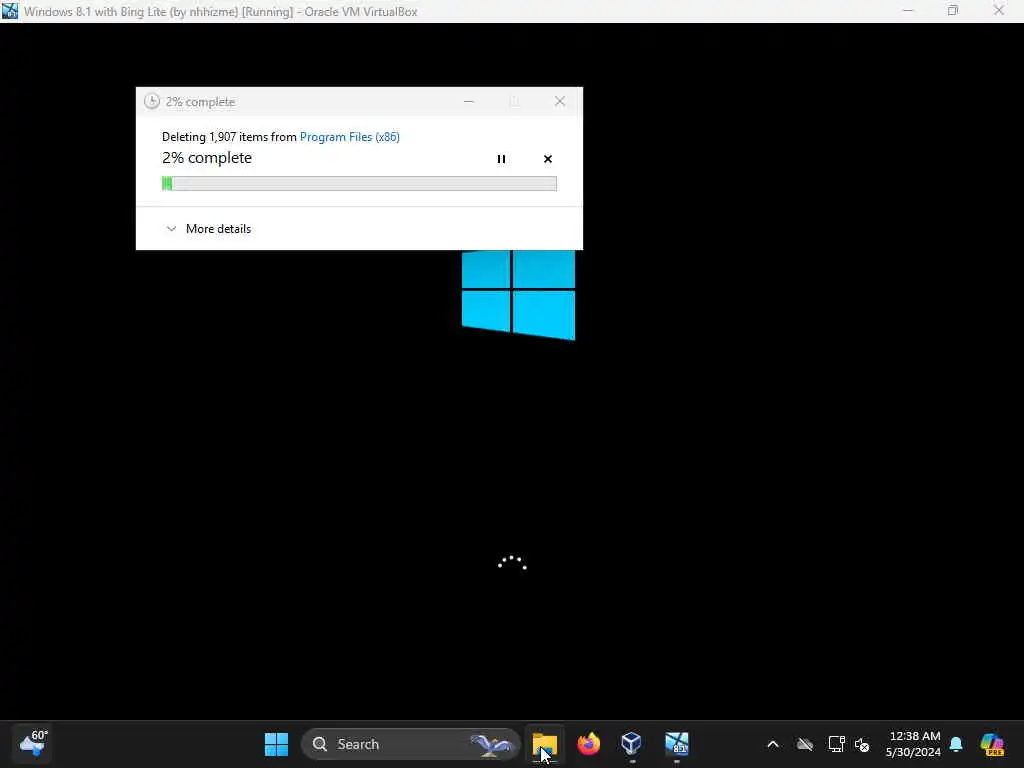Click the cloud sync tray icon

tap(805, 744)
